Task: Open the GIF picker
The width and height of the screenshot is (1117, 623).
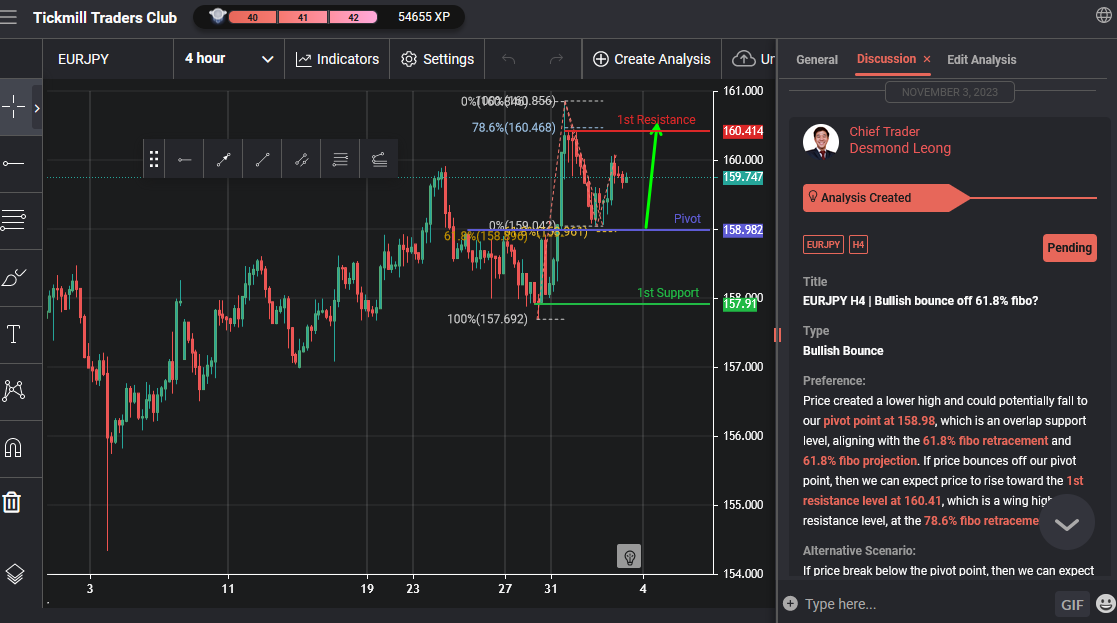Action: pyautogui.click(x=1072, y=604)
